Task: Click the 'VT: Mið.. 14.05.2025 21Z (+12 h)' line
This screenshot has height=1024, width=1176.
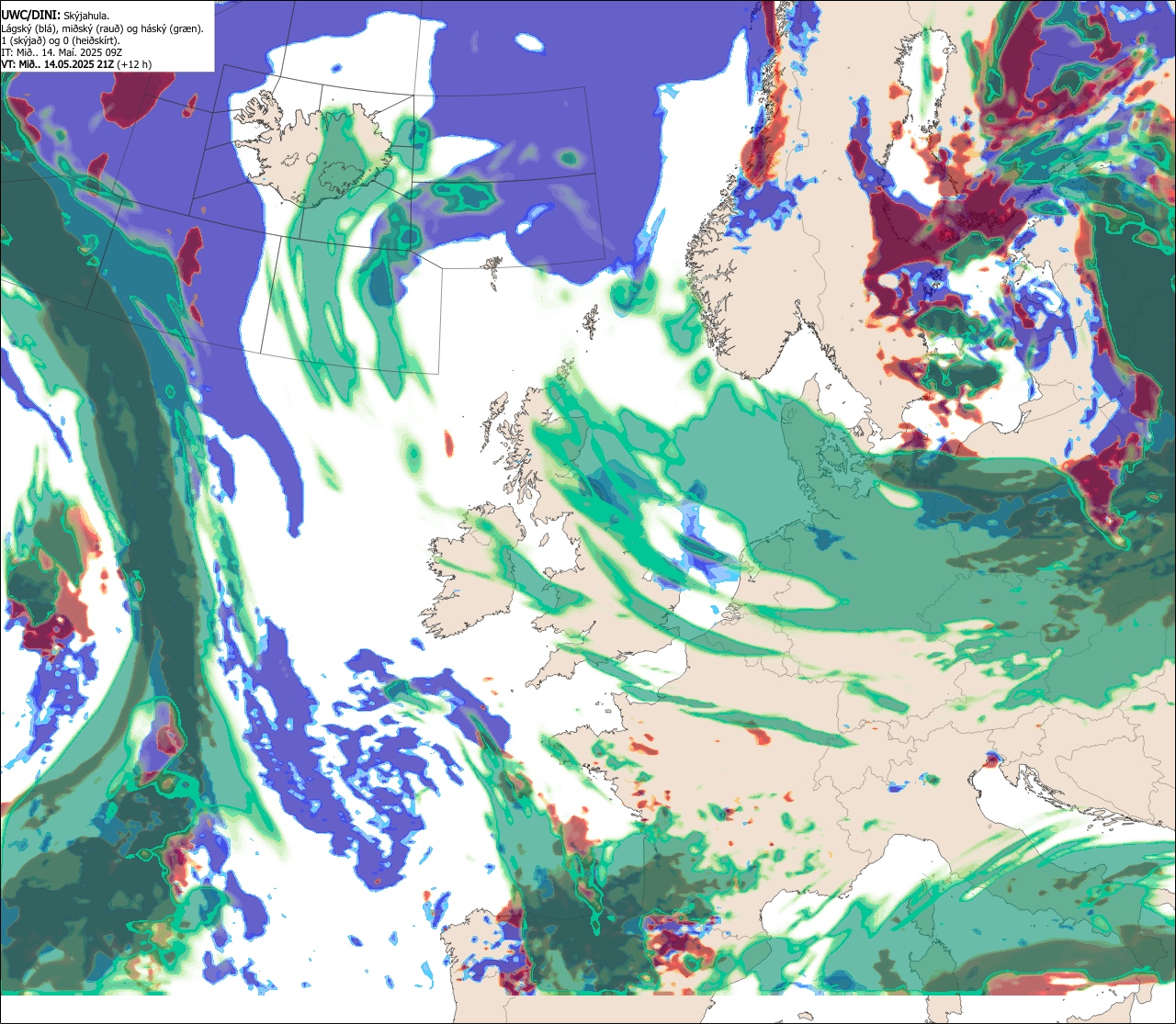Action: pos(77,64)
